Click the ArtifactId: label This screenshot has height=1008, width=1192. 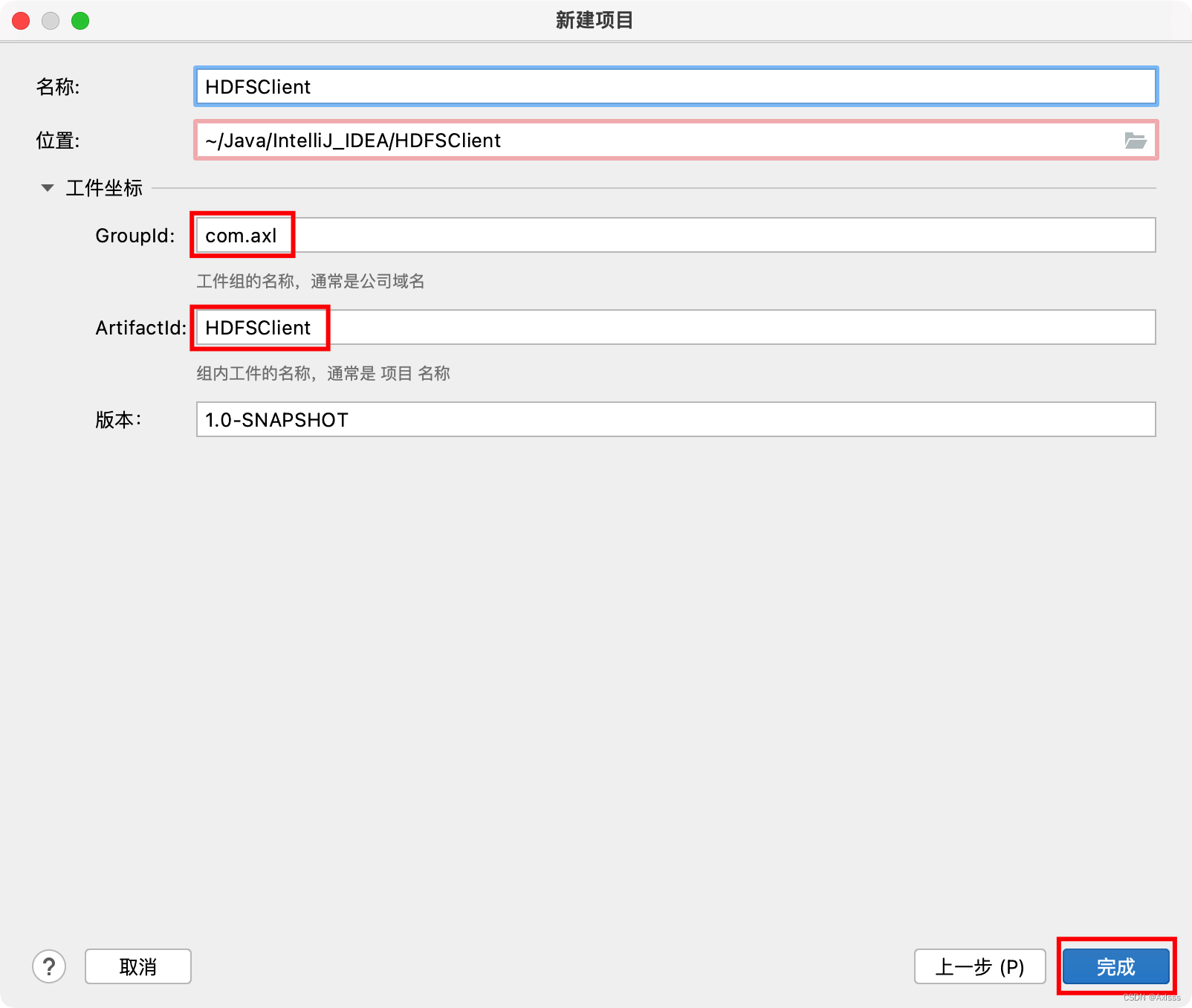tap(141, 328)
